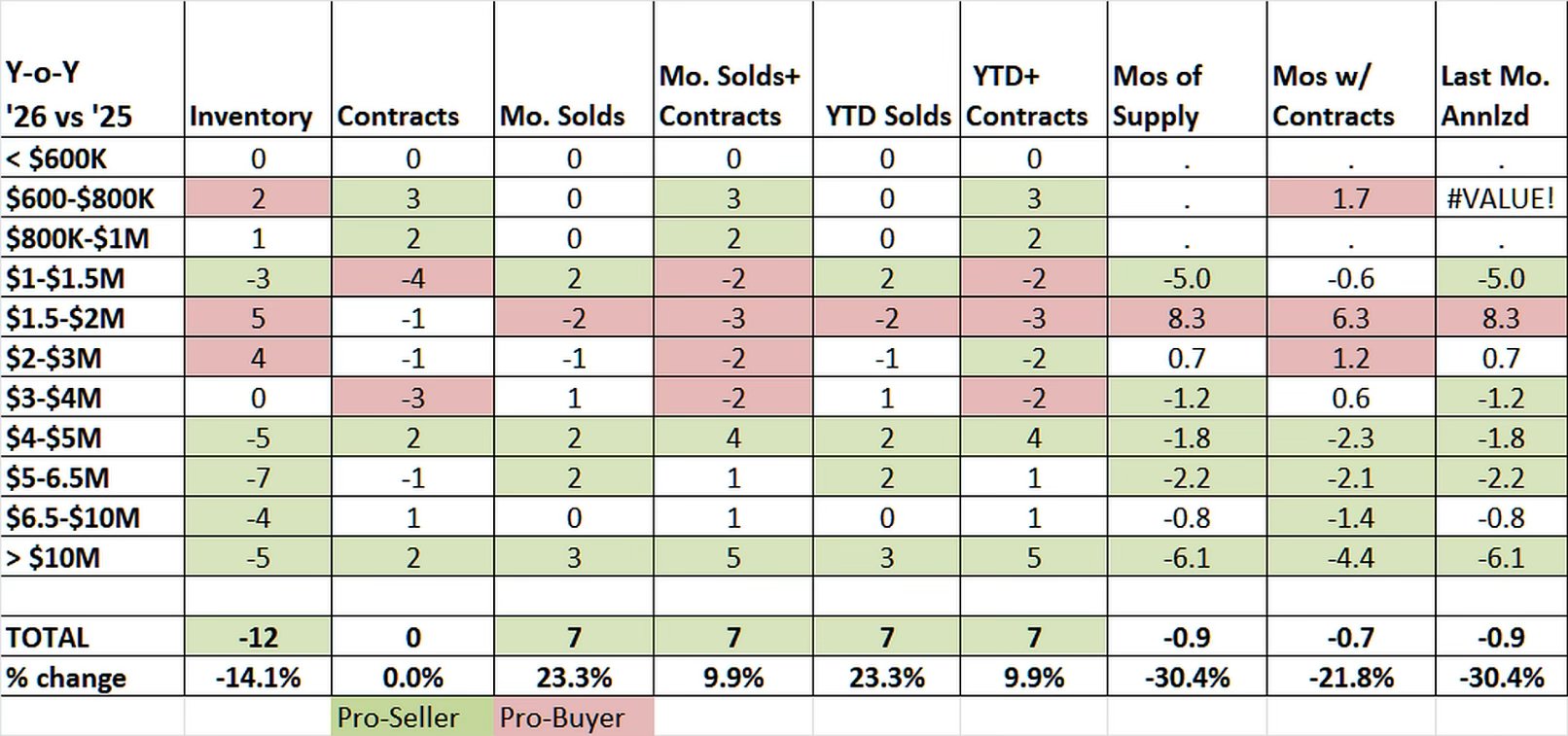Click the YTD Solds column header
The height and width of the screenshot is (736, 1568).
pos(887,116)
